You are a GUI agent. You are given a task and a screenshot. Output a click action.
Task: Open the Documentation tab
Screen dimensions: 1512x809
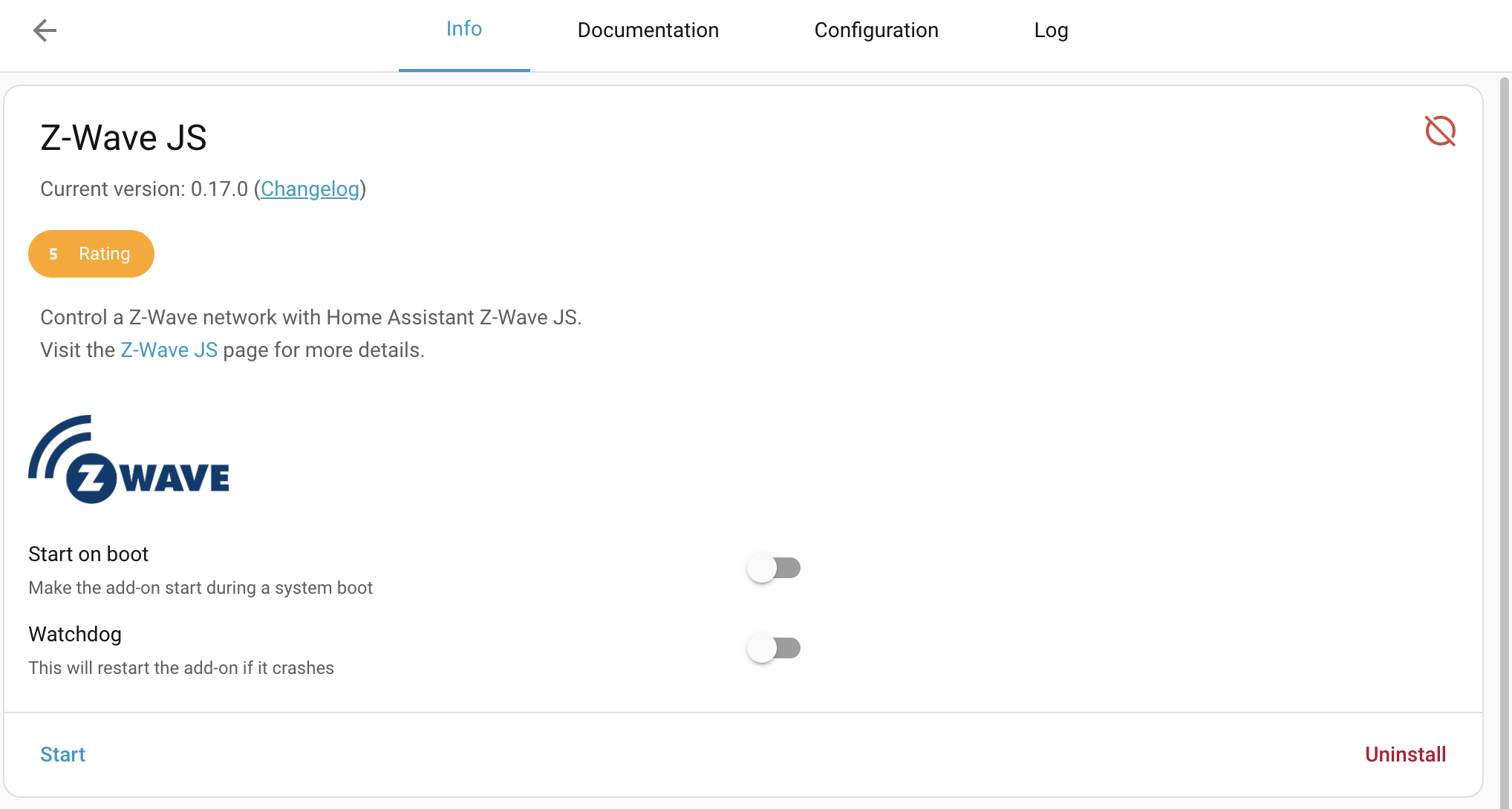[x=648, y=30]
